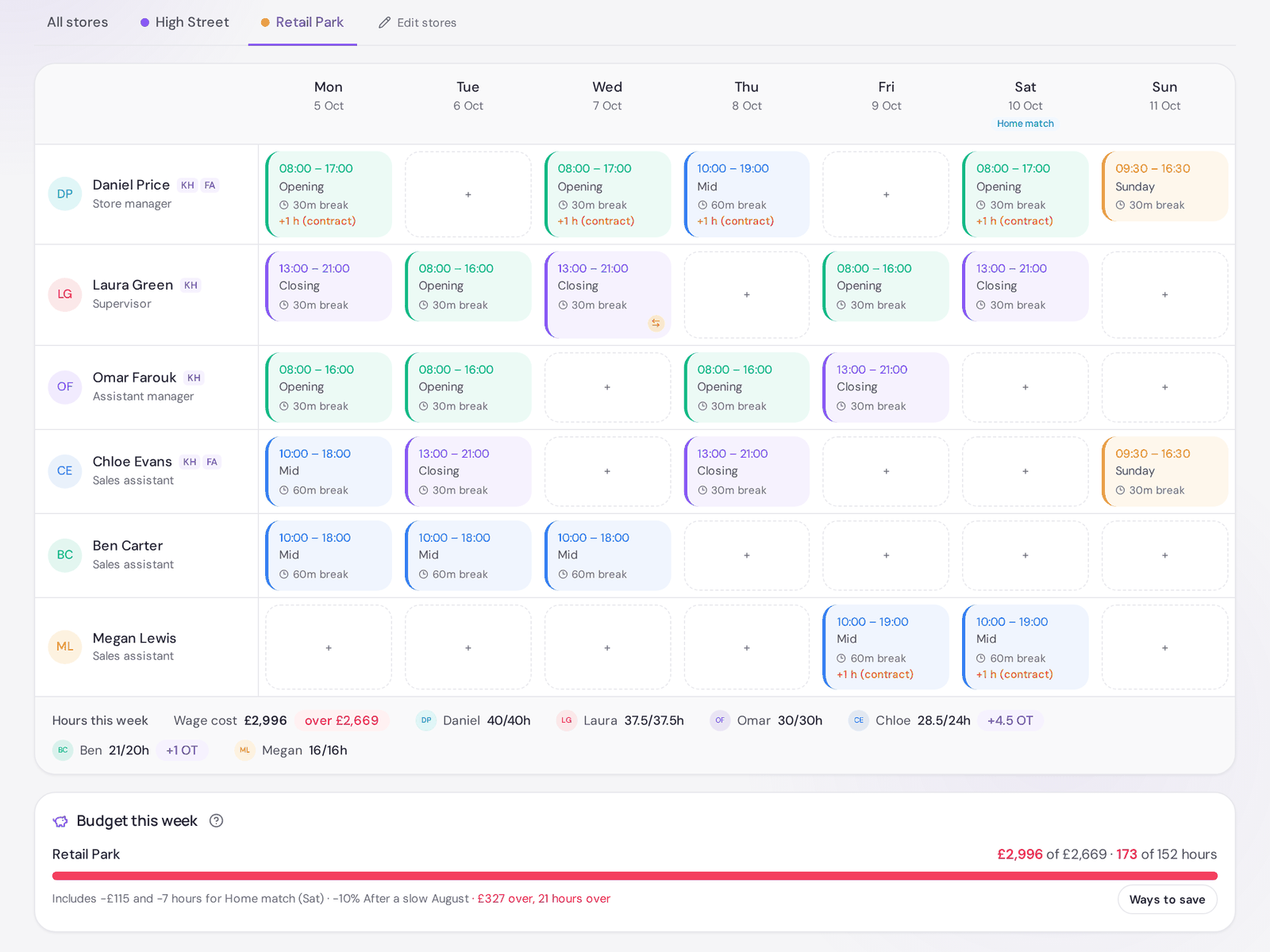
Task: Add a shift for Daniel Price on Tuesday
Action: 468,194
